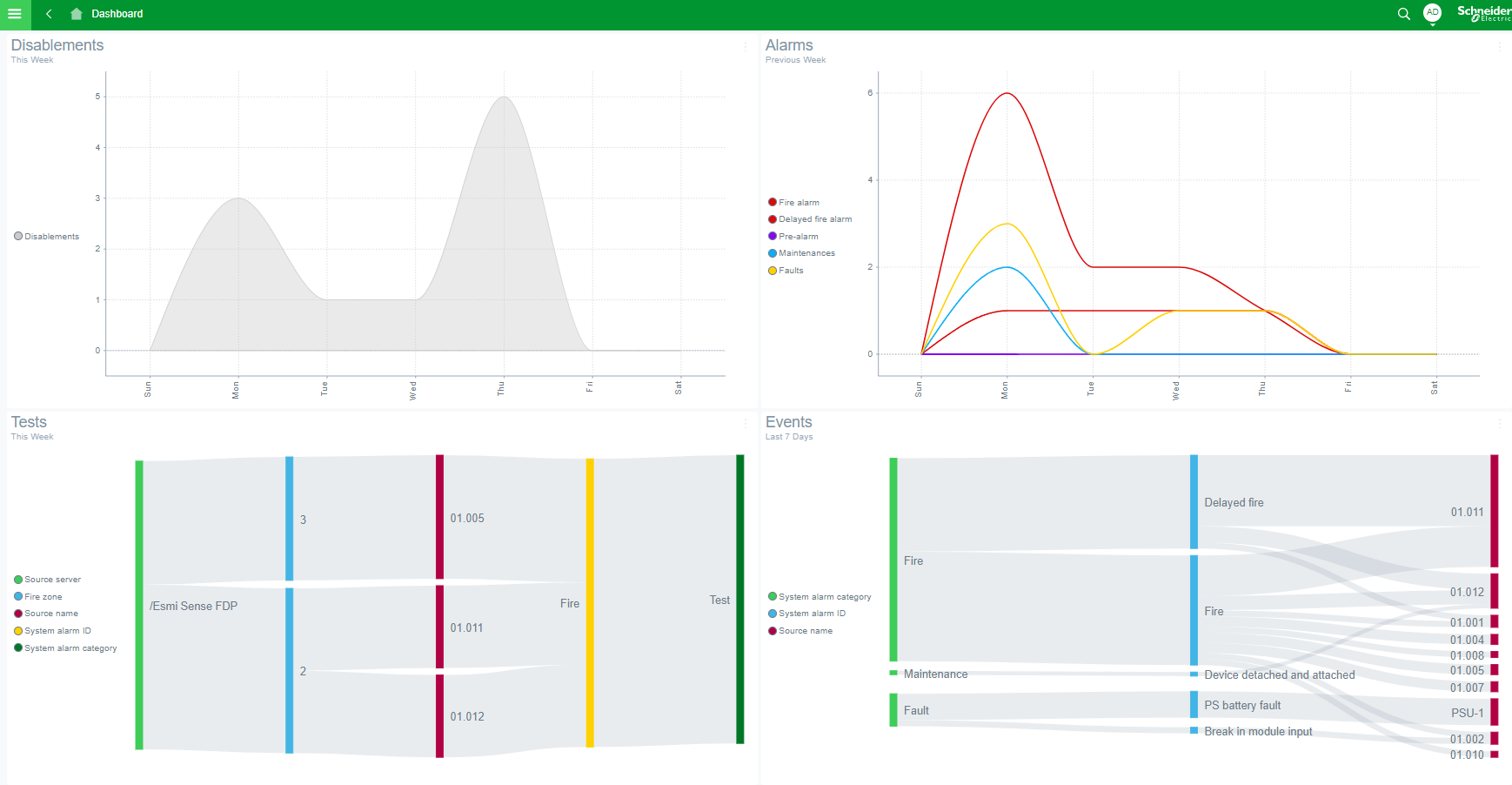Screen dimensions: 1512x785
Task: Select fire zone 3 node in Tests
Action: (x=290, y=519)
